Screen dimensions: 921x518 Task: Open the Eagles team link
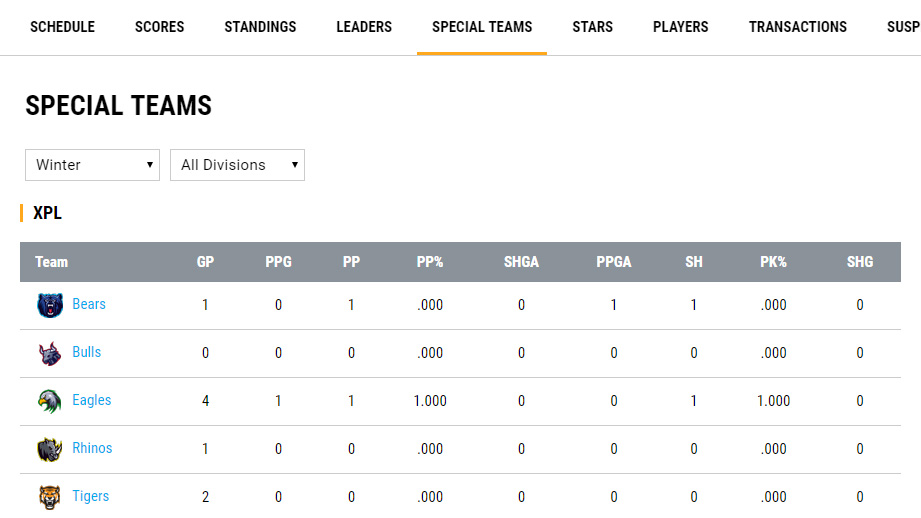[x=92, y=400]
